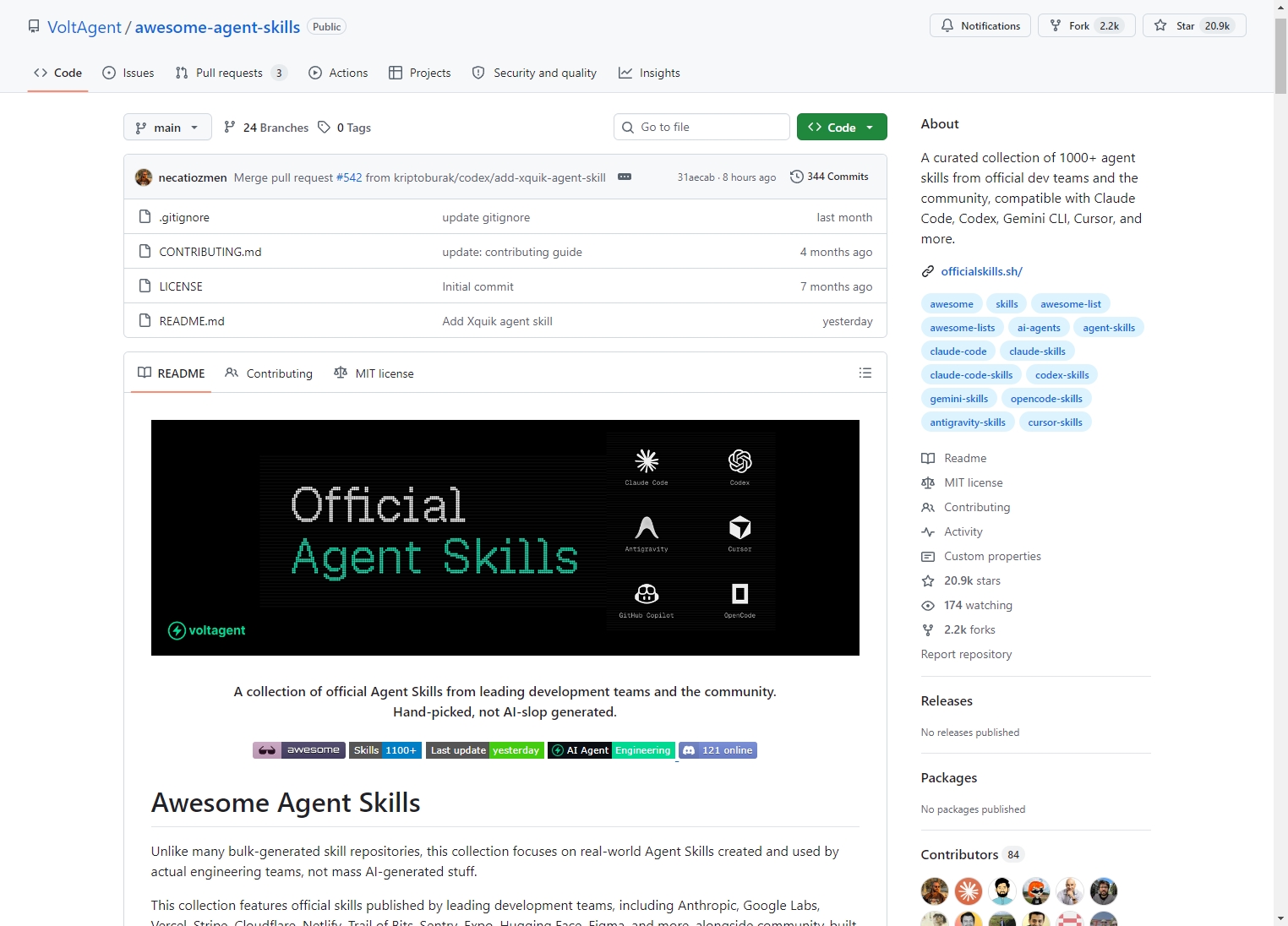Image resolution: width=1288 pixels, height=926 pixels.
Task: Open the LICENSE file
Action: point(181,286)
